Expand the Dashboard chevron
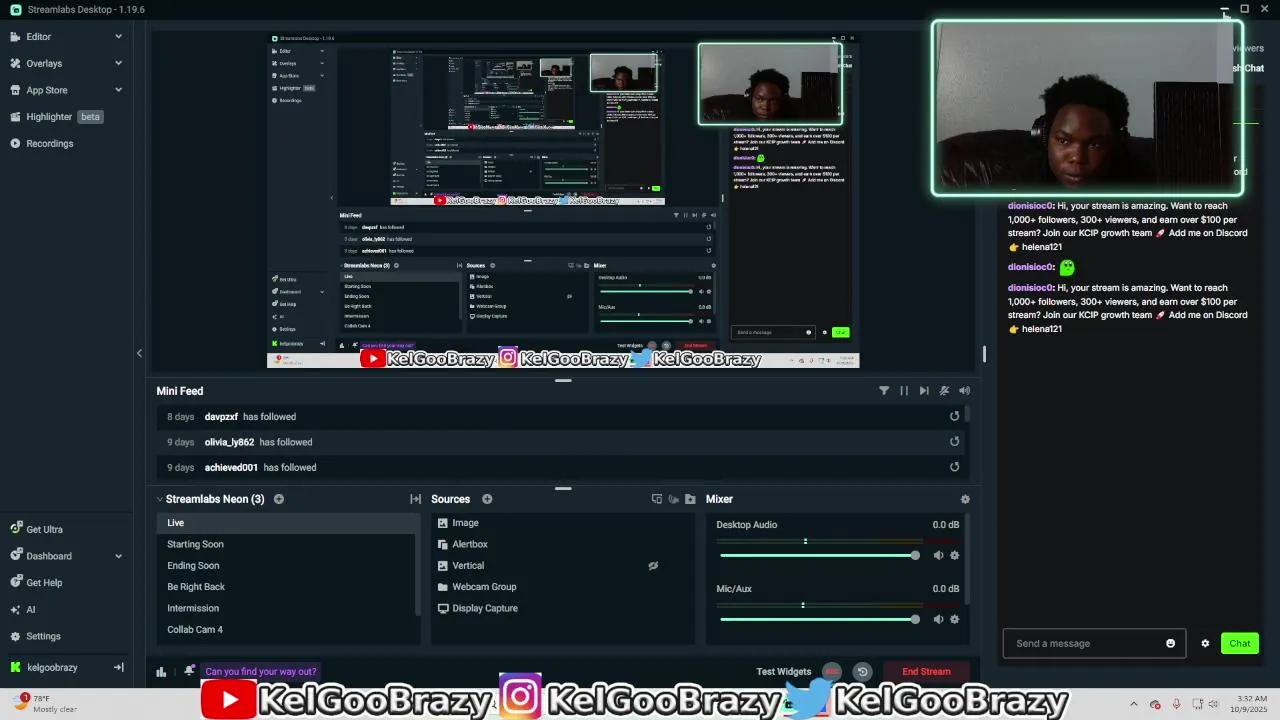 [x=118, y=556]
